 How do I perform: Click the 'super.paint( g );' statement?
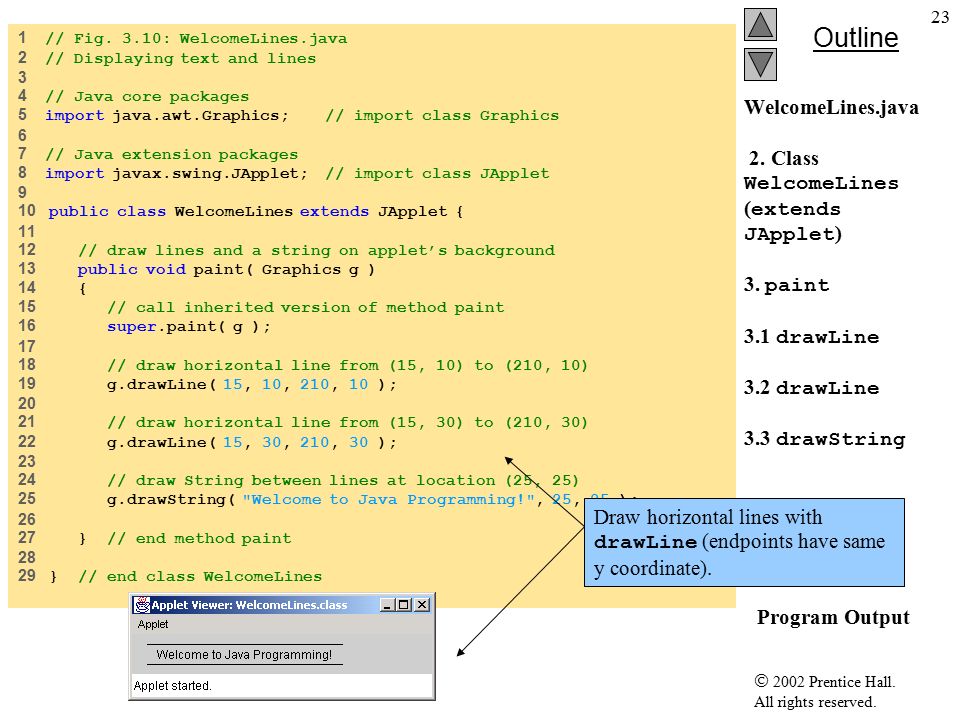pyautogui.click(x=189, y=326)
